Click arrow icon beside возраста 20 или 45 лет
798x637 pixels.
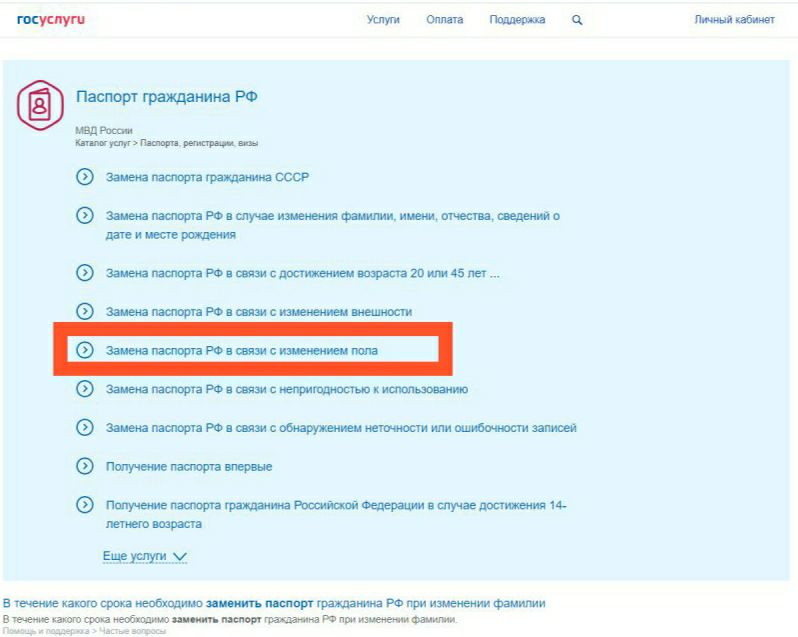click(x=85, y=273)
